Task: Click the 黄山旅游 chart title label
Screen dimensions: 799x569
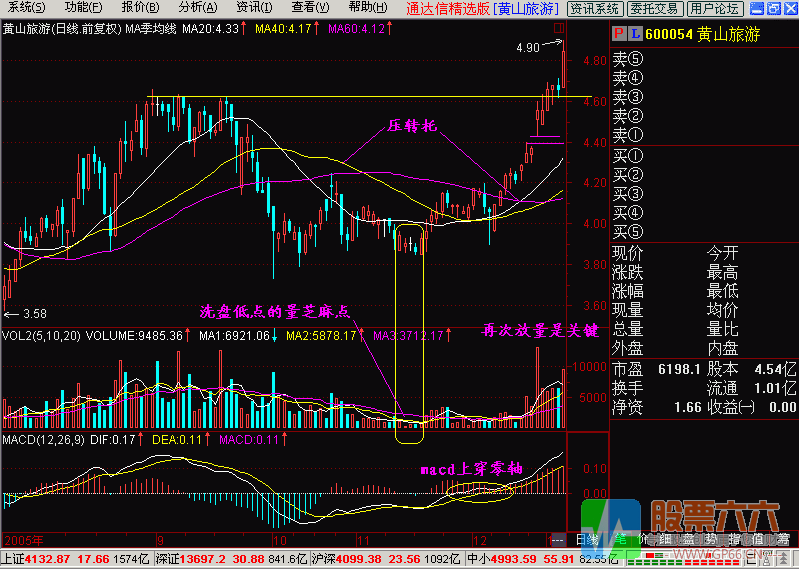Action: pyautogui.click(x=26, y=28)
